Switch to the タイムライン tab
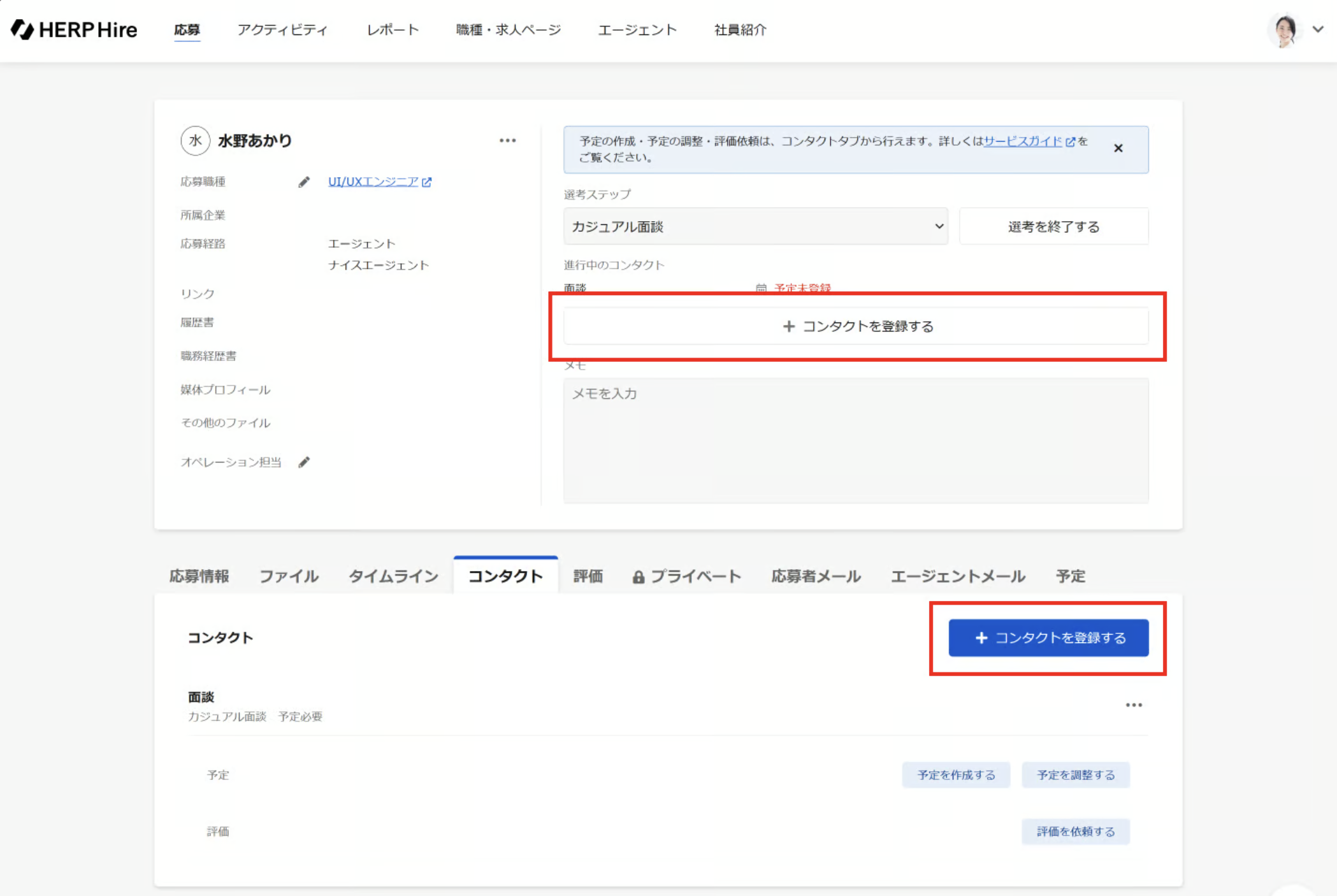The height and width of the screenshot is (896, 1337). pyautogui.click(x=393, y=576)
